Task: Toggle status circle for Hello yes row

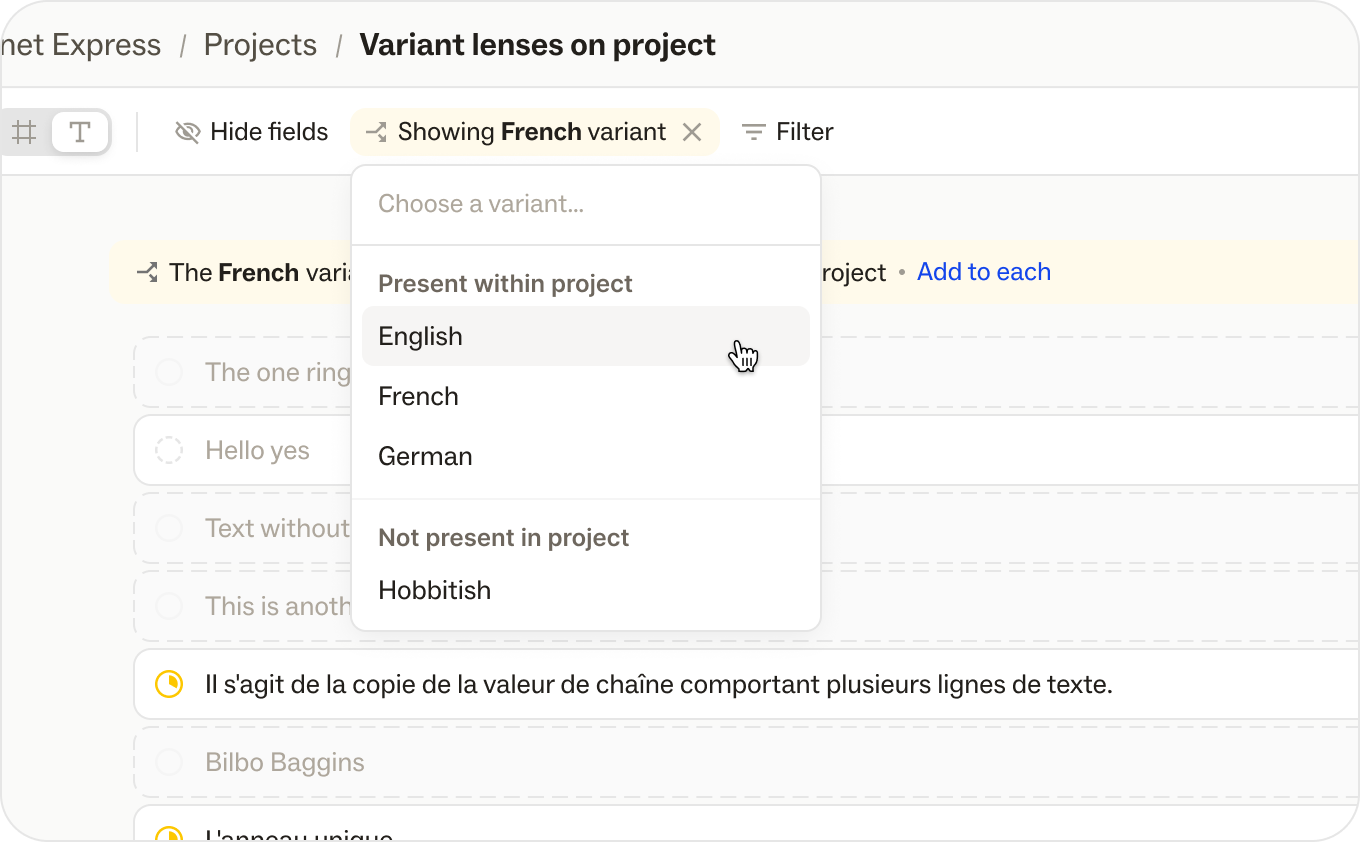Action: point(169,450)
